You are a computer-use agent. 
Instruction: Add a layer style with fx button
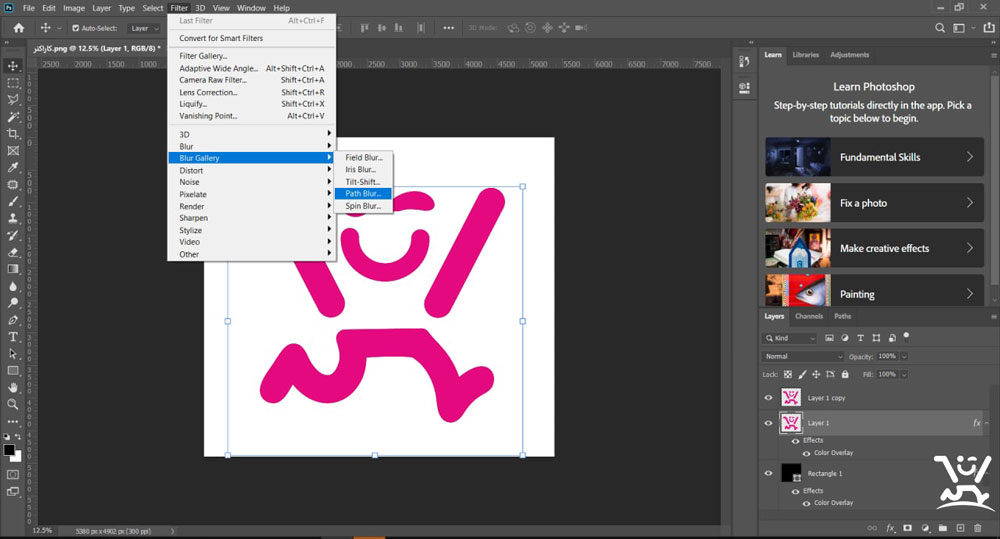tap(890, 528)
